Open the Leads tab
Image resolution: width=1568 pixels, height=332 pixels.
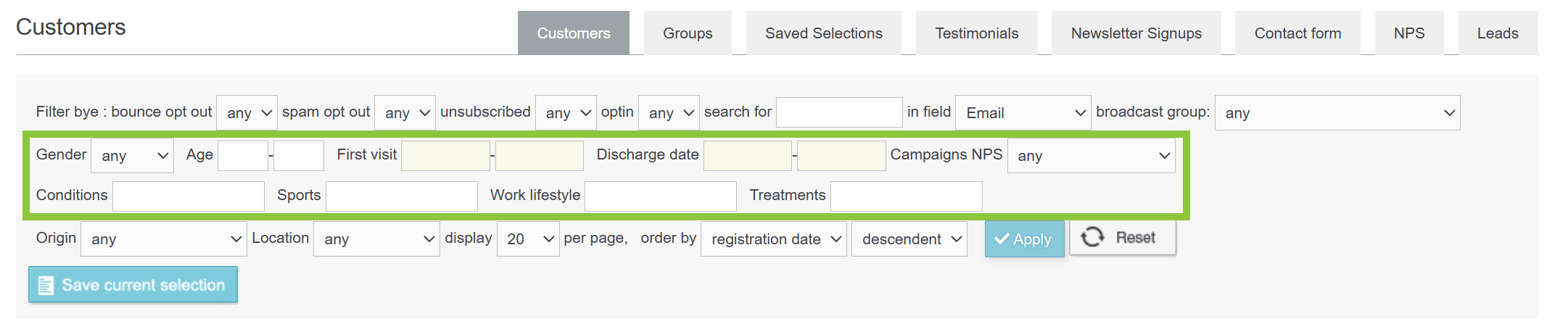point(1497,33)
